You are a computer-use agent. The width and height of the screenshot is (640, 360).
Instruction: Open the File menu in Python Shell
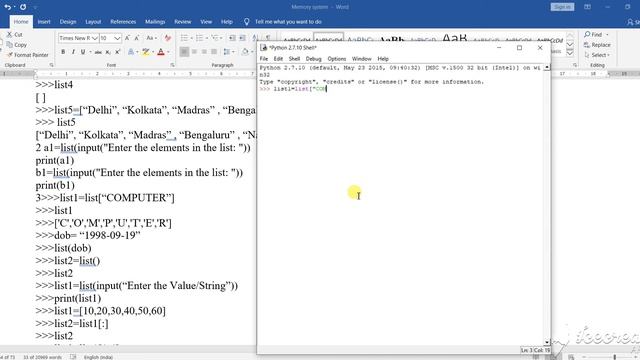click(264, 59)
